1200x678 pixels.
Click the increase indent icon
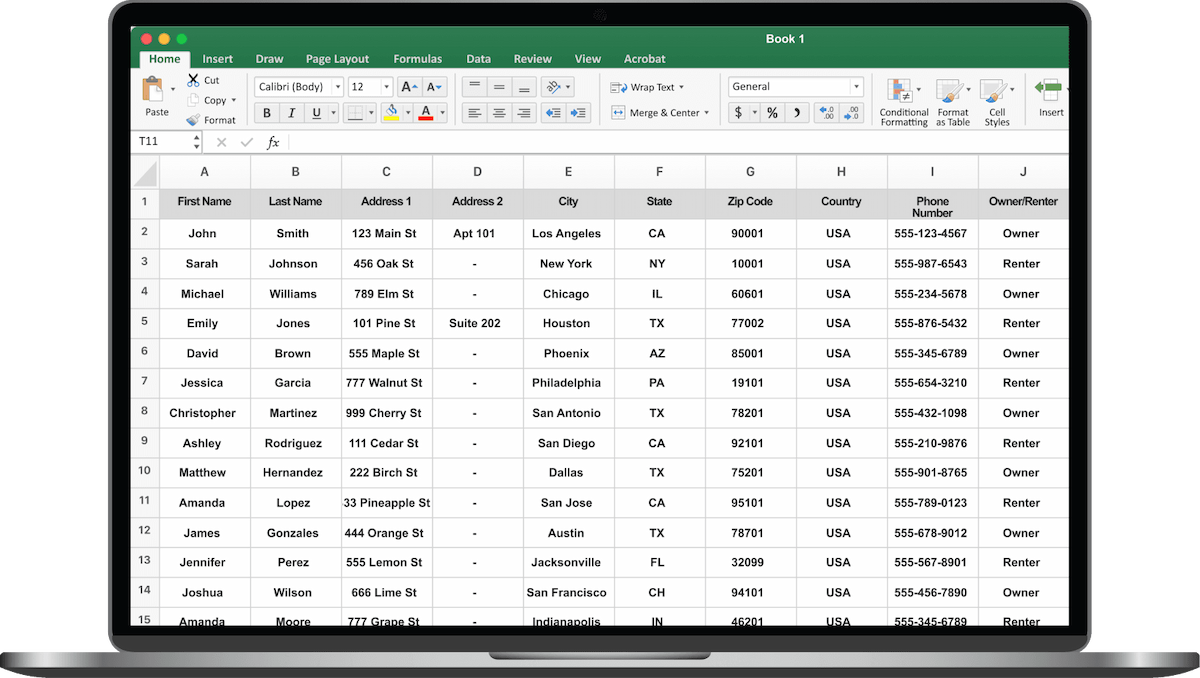(578, 113)
